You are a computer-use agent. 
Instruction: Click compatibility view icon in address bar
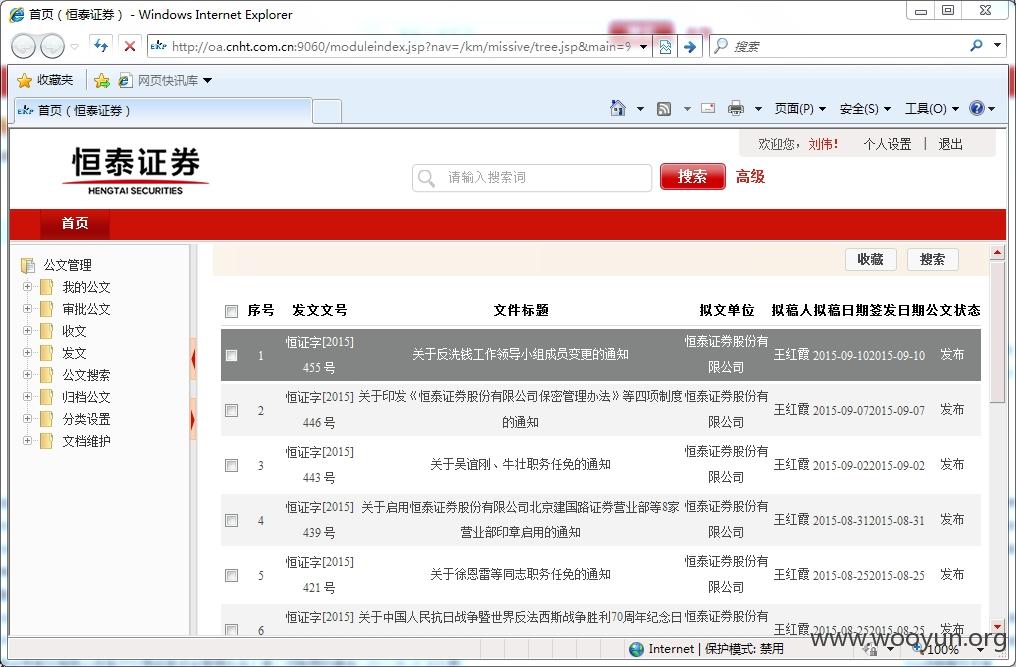pyautogui.click(x=665, y=46)
